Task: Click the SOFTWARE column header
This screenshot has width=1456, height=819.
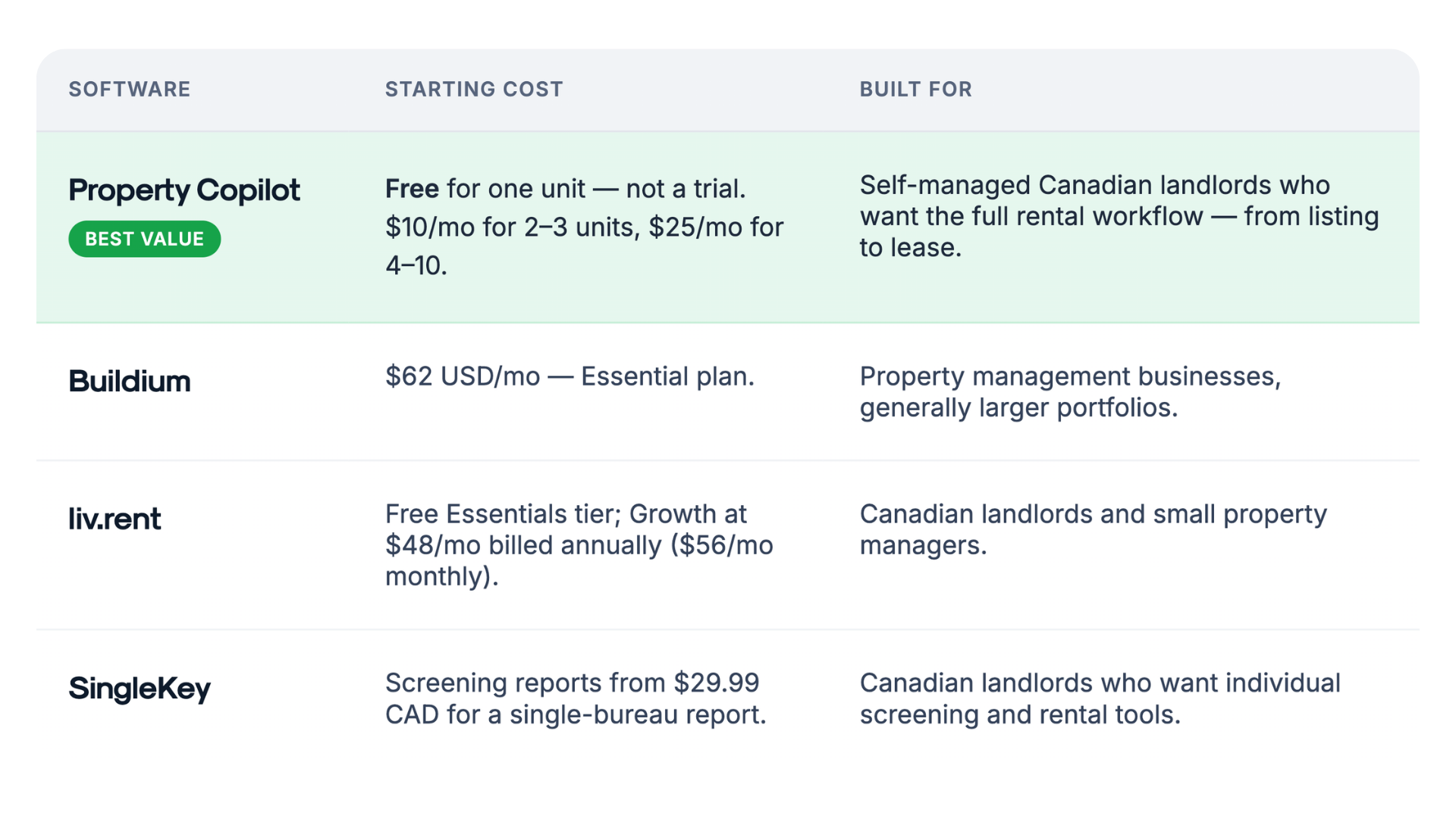Action: click(130, 89)
